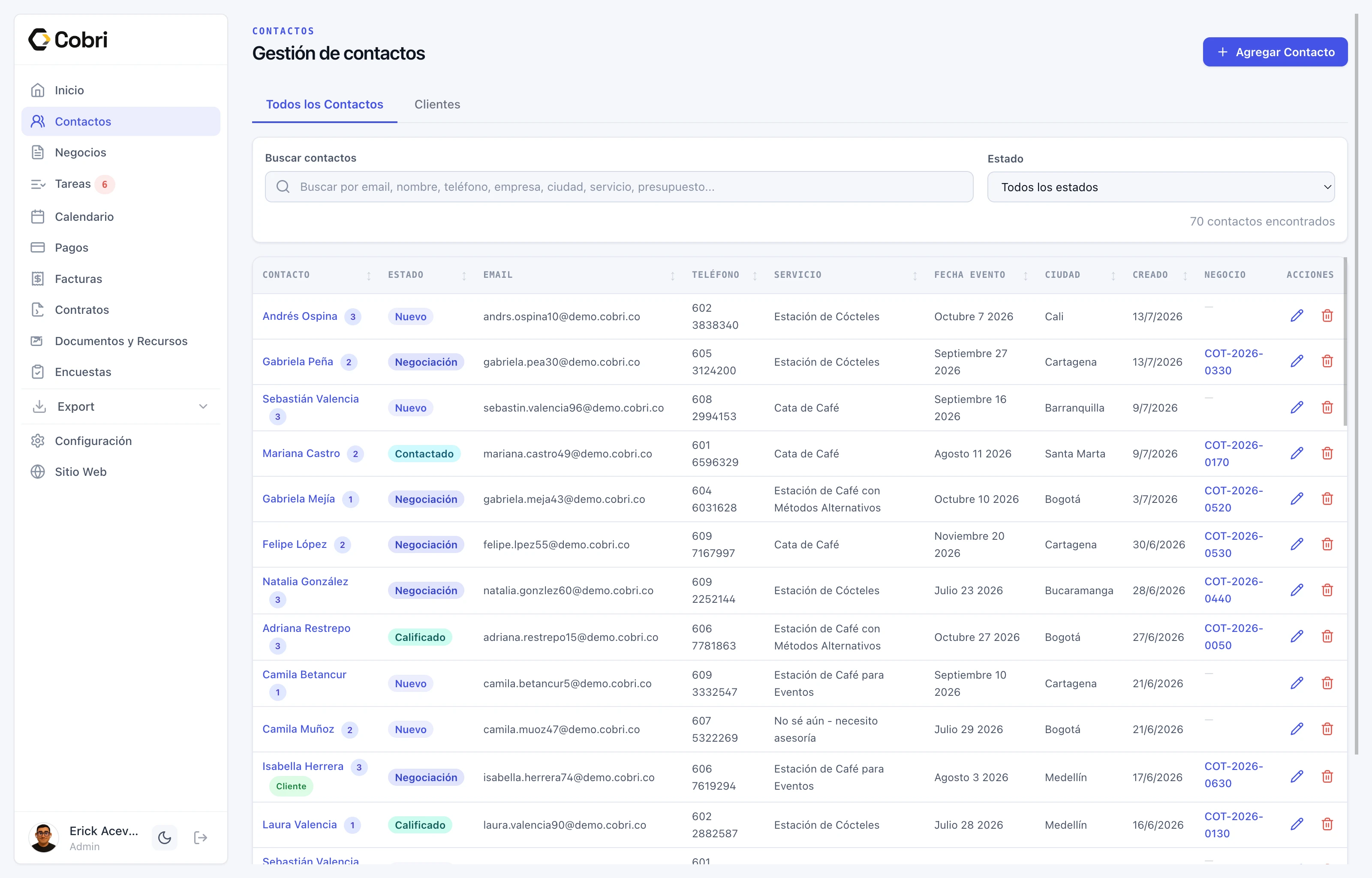The width and height of the screenshot is (1372, 878).
Task: Click the Cliente badge under Isabella Herrera
Action: pyautogui.click(x=291, y=786)
